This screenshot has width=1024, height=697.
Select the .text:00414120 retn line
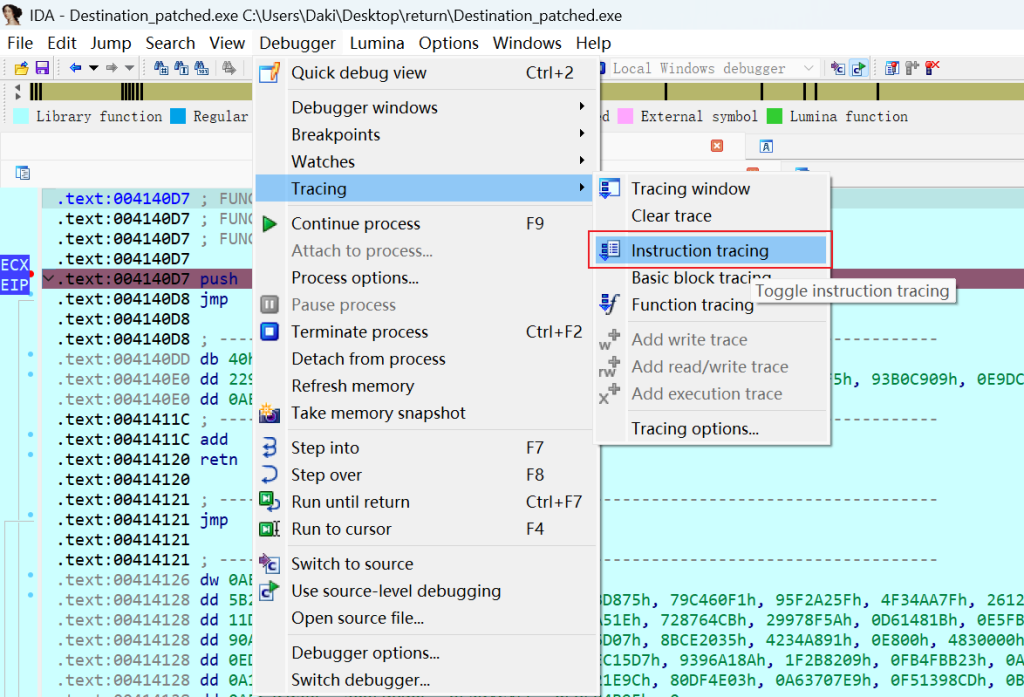[x=147, y=460]
